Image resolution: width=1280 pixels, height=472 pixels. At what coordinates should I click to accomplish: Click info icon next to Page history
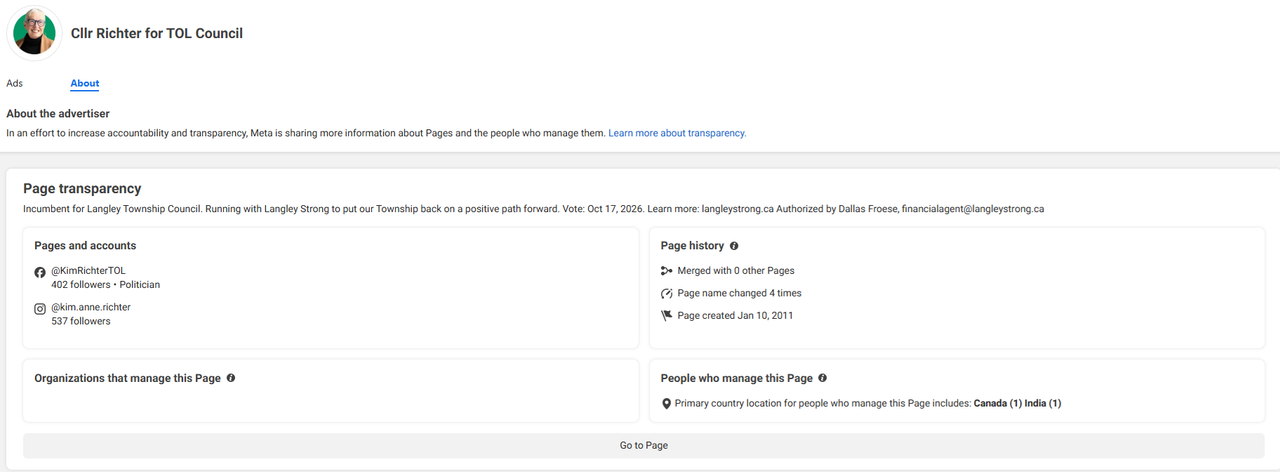734,246
